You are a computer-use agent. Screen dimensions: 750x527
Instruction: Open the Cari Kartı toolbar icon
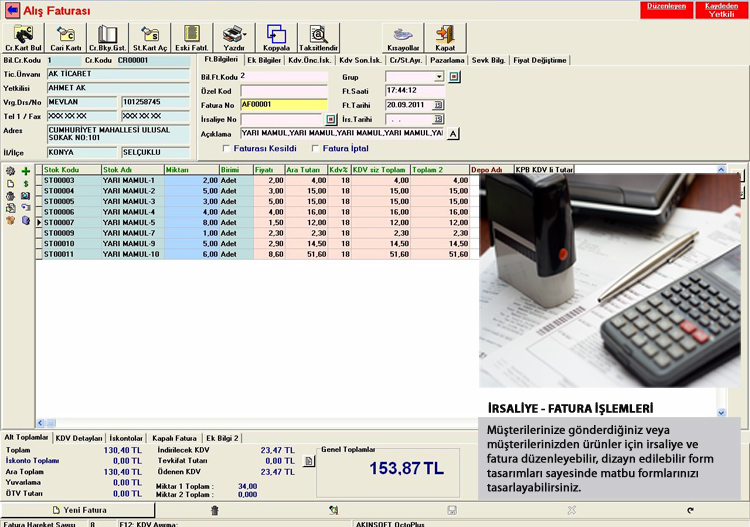66,37
